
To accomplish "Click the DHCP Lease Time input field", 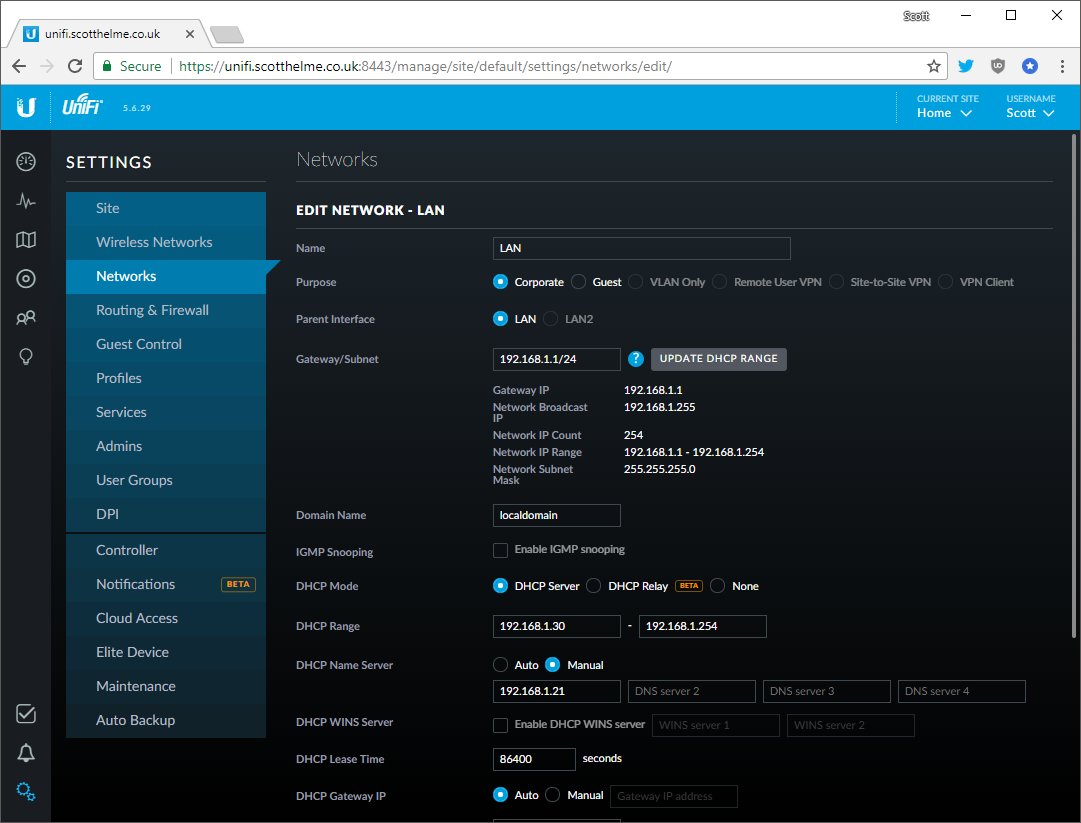I will 533,759.
